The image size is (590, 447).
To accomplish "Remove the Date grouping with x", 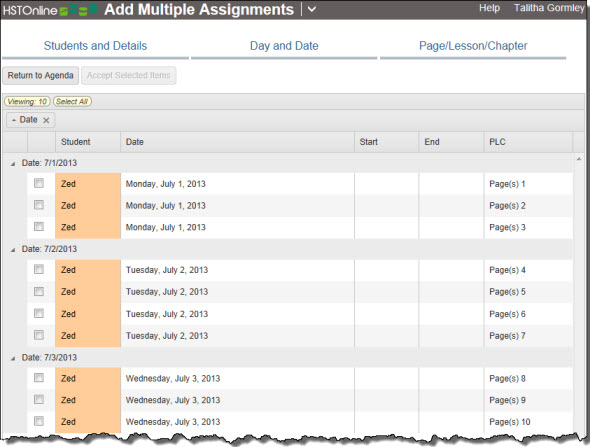I will pos(46,120).
